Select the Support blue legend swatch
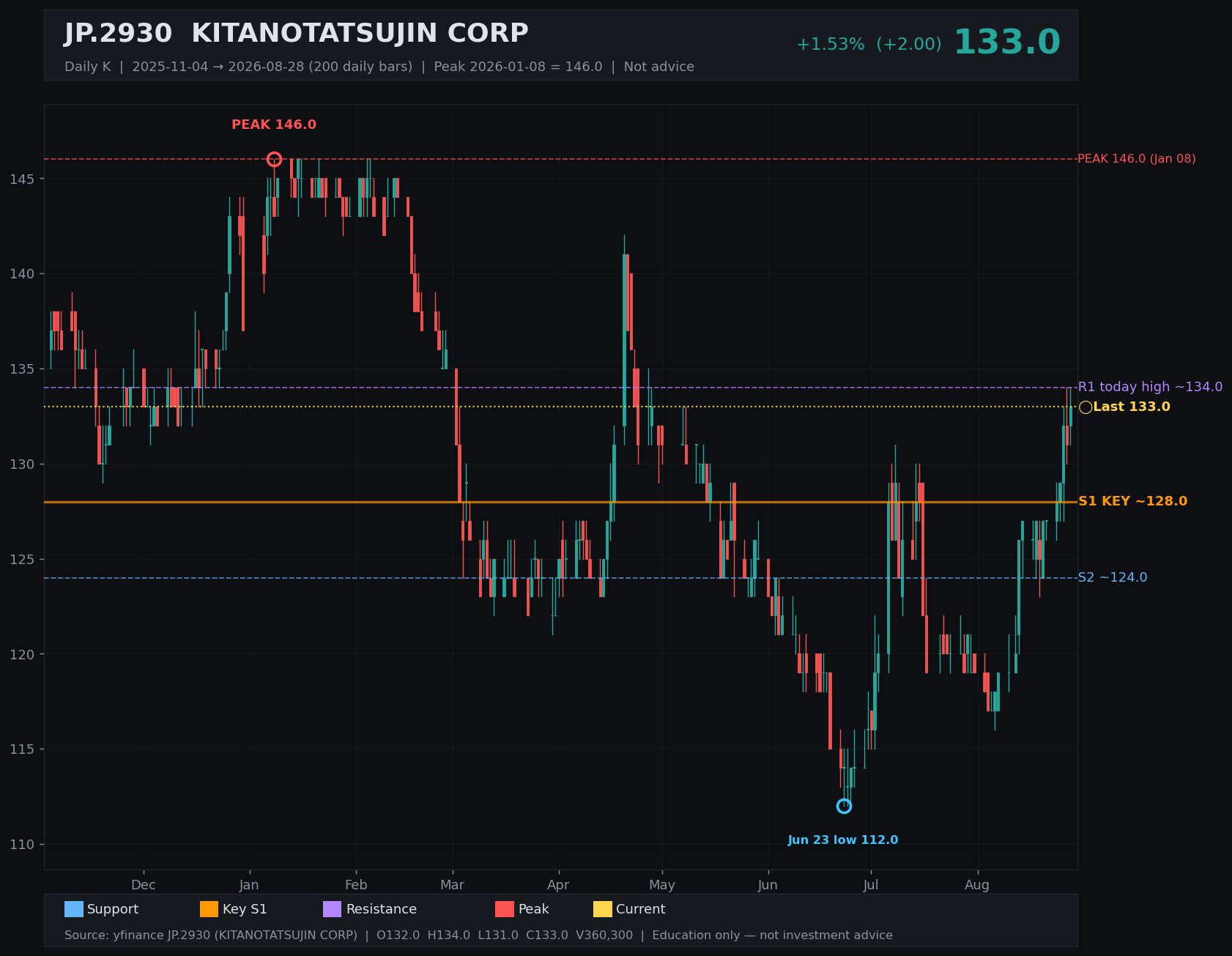 tap(74, 909)
